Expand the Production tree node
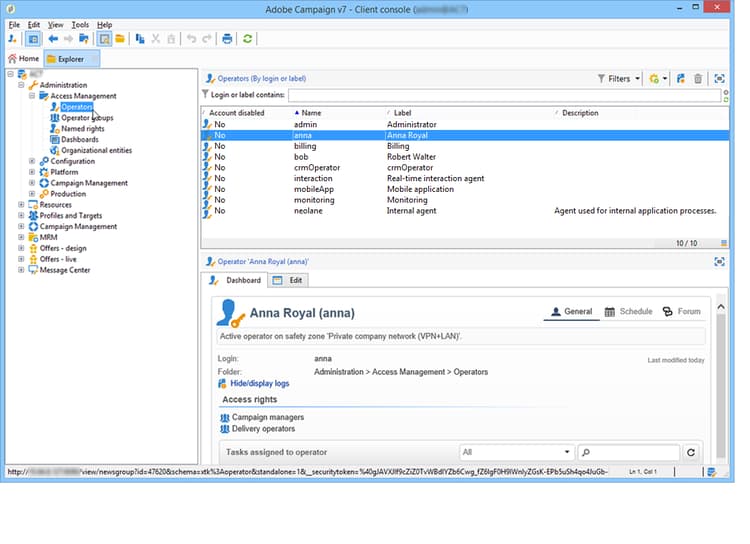This screenshot has height=544, width=750. pos(32,194)
